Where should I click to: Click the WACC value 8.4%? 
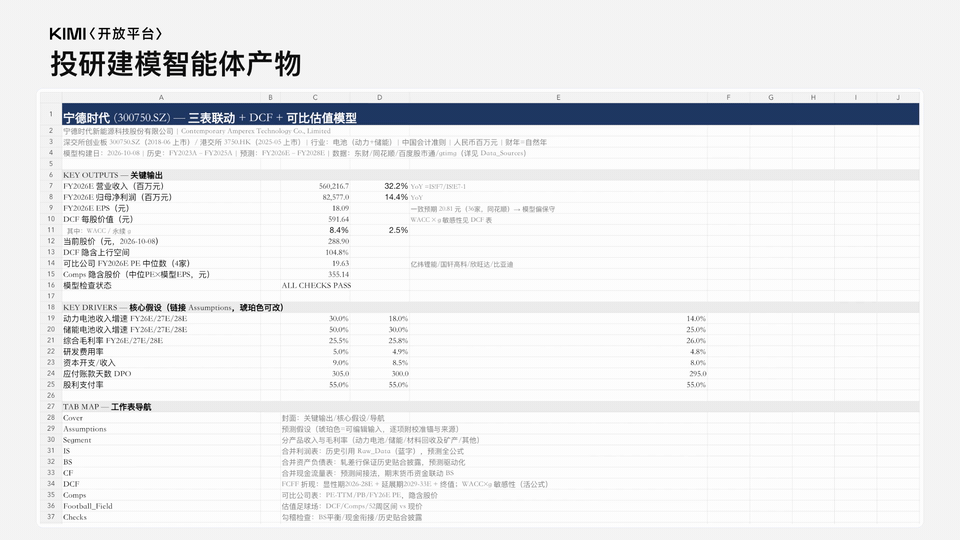click(339, 230)
